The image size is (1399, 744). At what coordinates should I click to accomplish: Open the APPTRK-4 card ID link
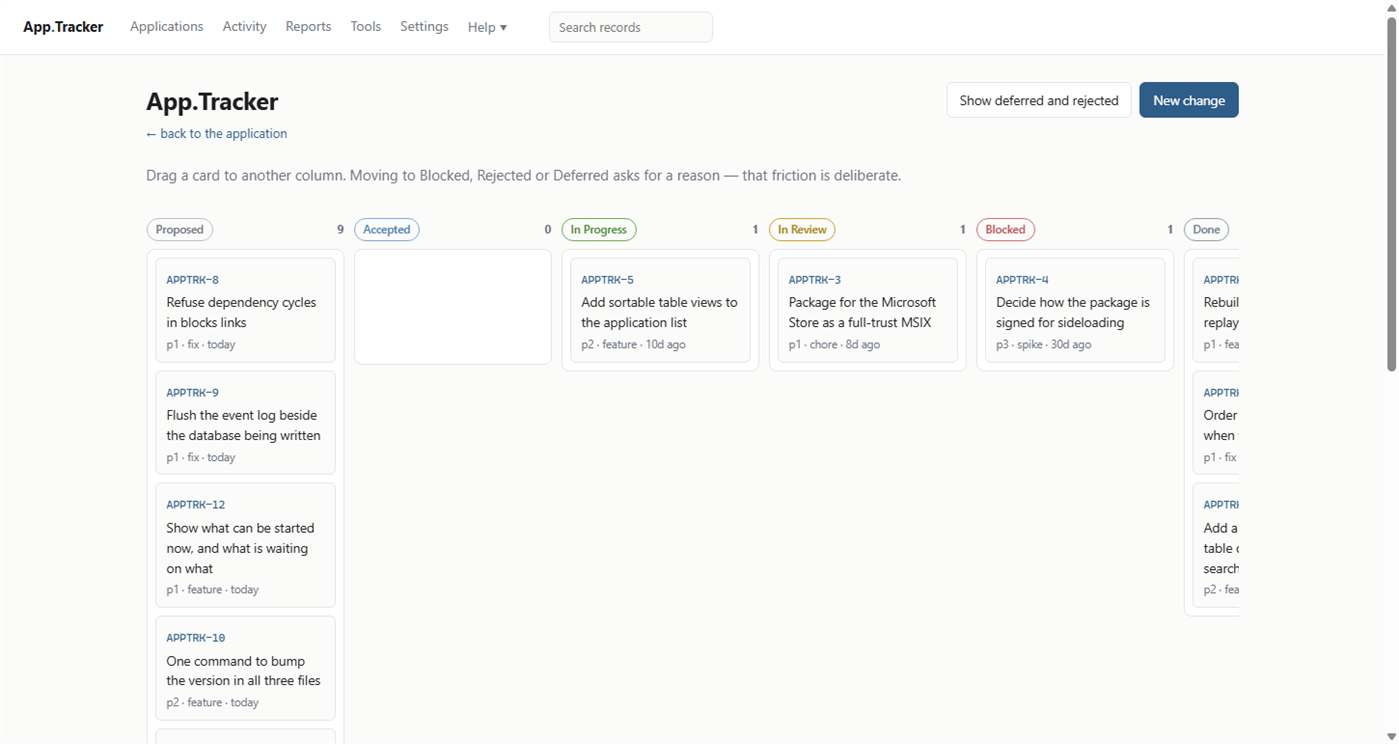[x=1022, y=280]
